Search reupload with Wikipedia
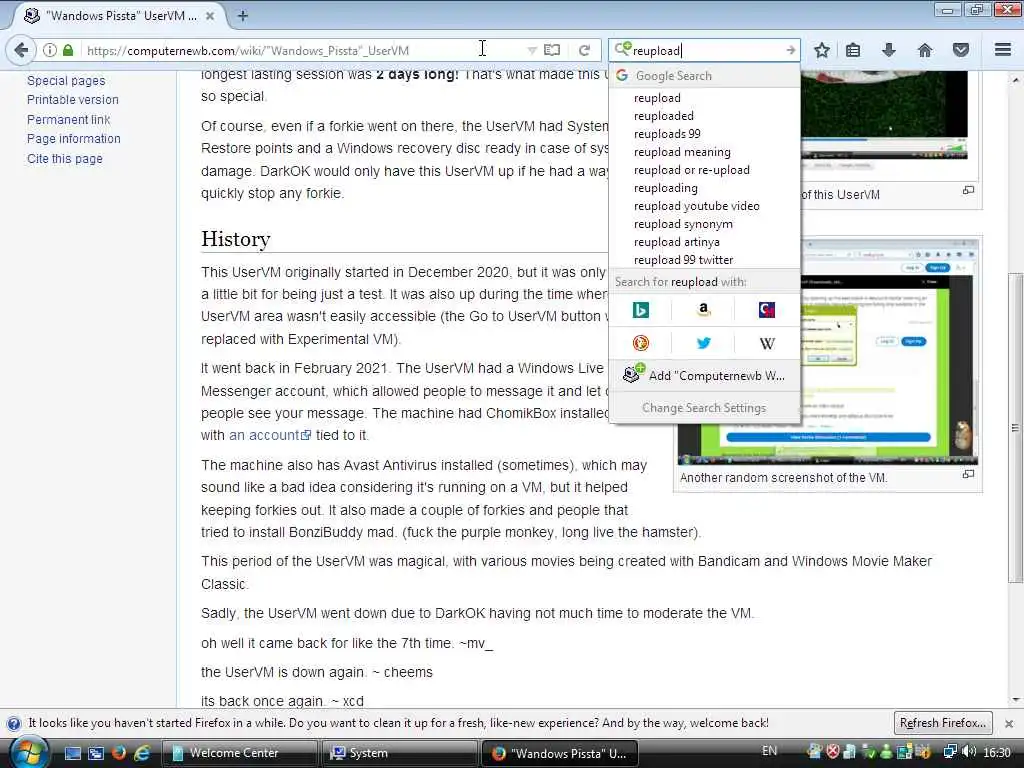This screenshot has height=768, width=1024. (767, 343)
